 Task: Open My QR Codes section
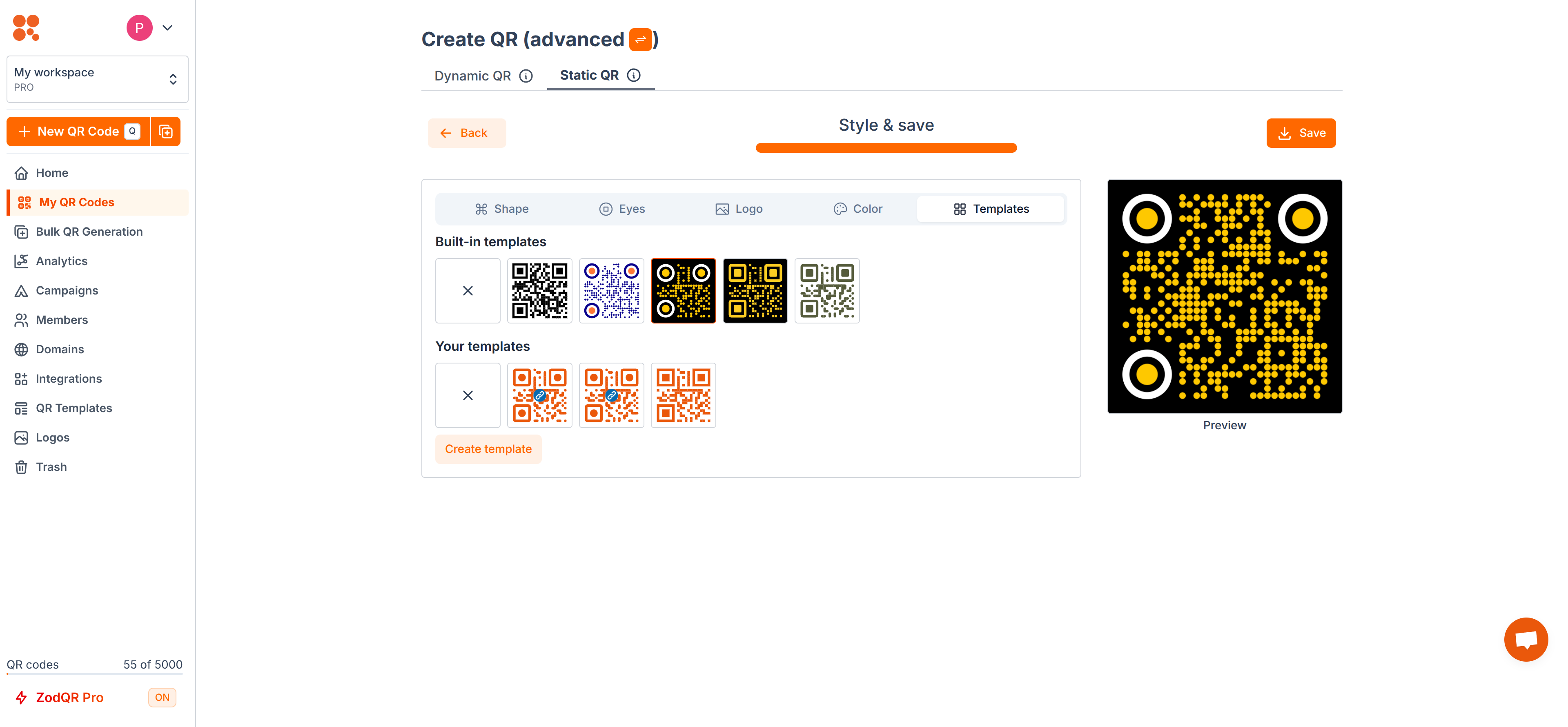tap(98, 202)
